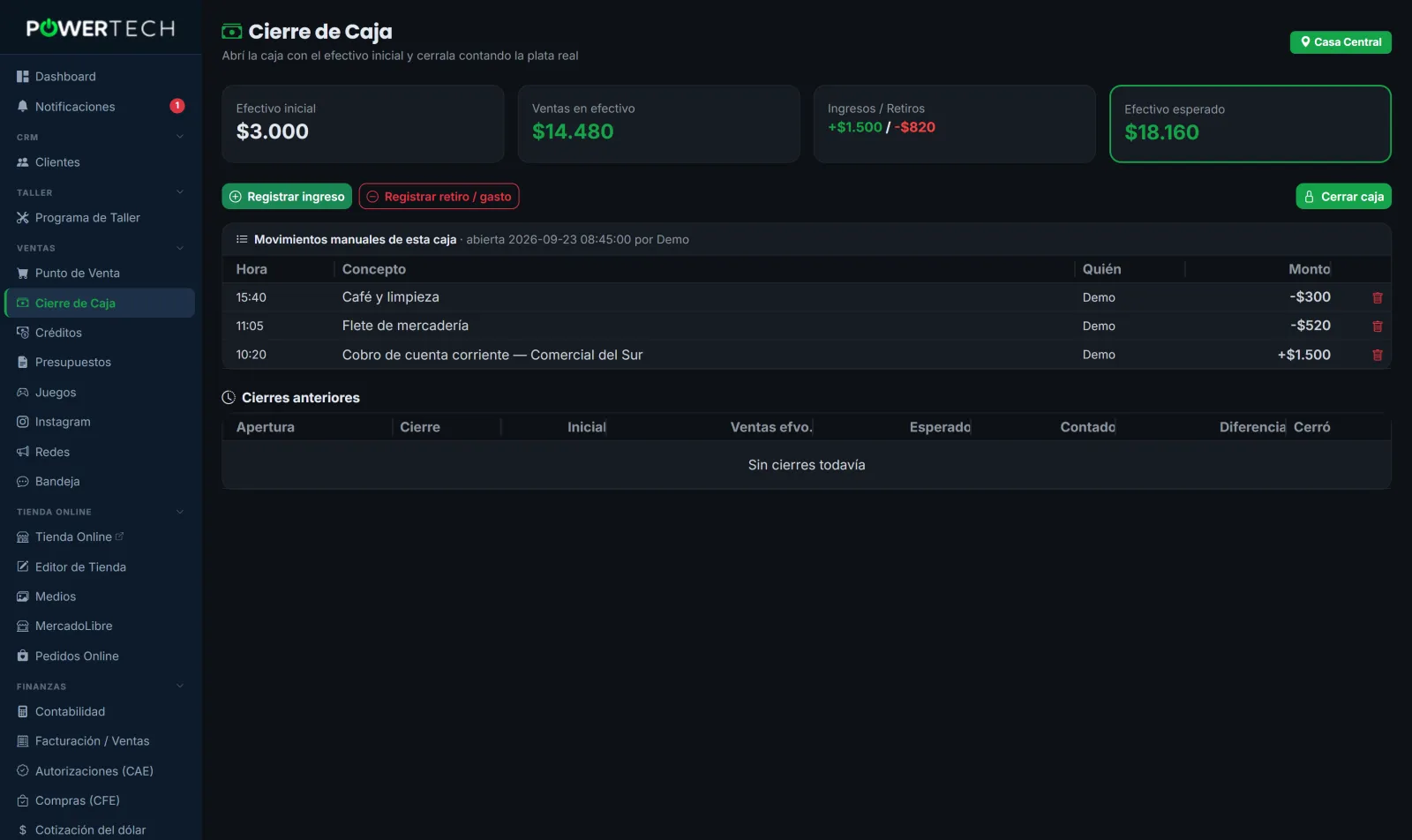Click the Cotización del dólar sidebar item
1412x840 pixels.
100,830
